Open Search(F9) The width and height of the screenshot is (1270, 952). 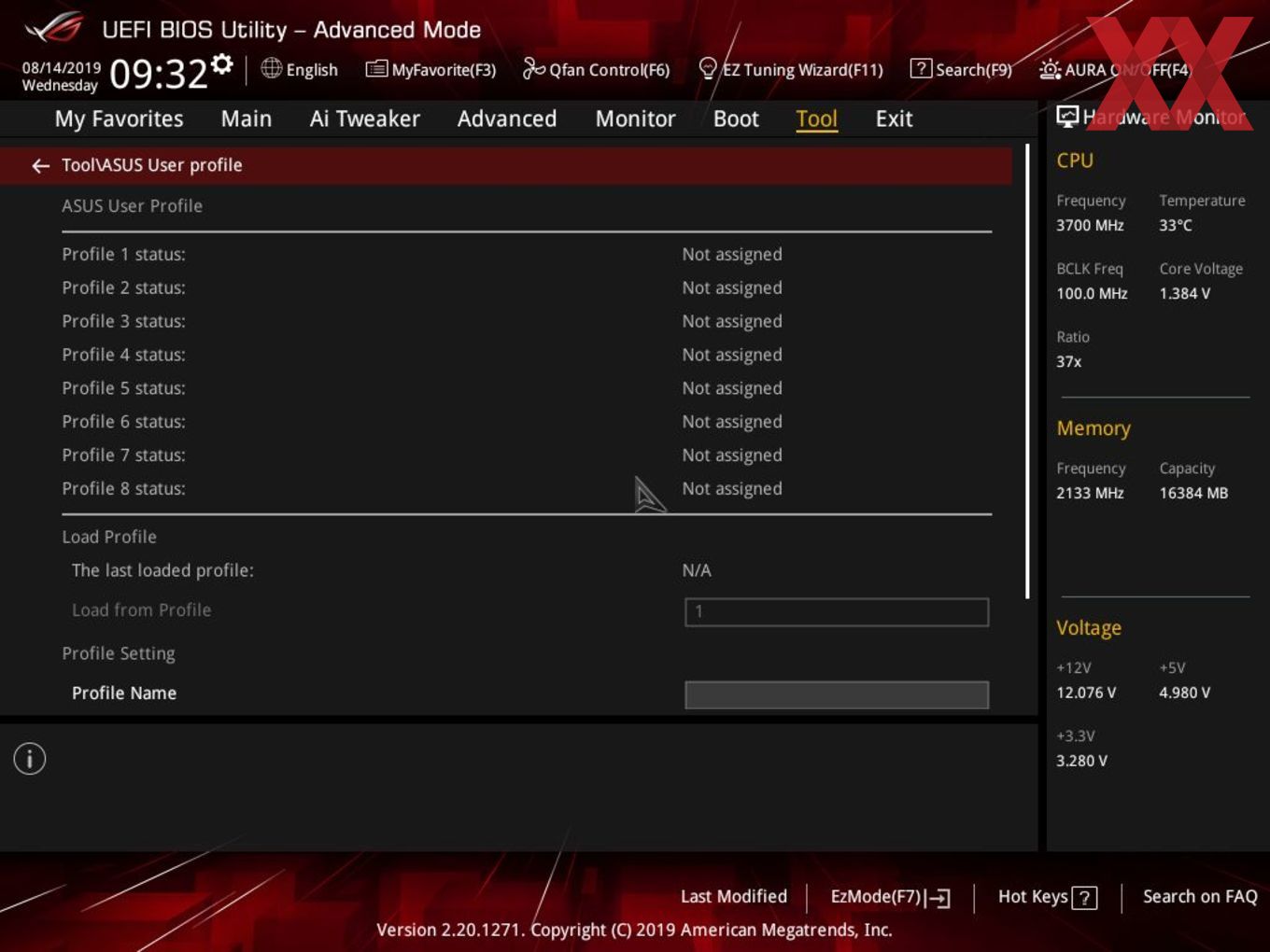[973, 70]
